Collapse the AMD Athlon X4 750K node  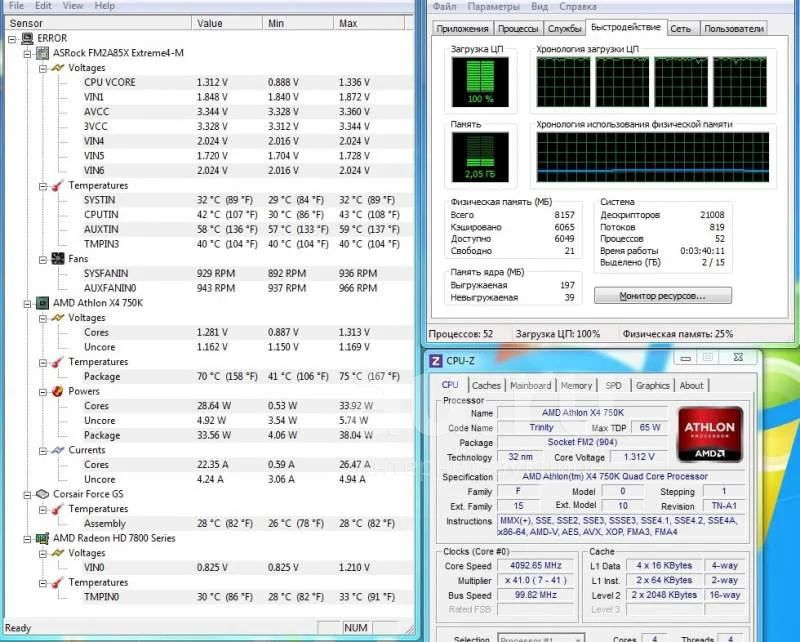tap(28, 304)
